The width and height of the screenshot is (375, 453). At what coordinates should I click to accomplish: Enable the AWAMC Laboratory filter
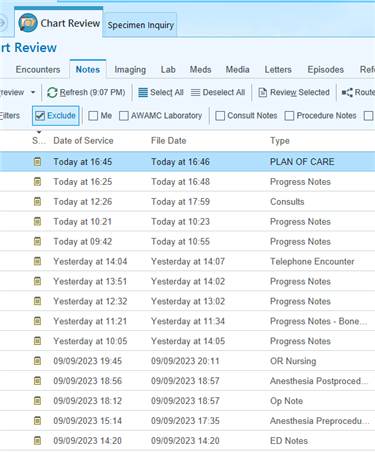point(124,116)
